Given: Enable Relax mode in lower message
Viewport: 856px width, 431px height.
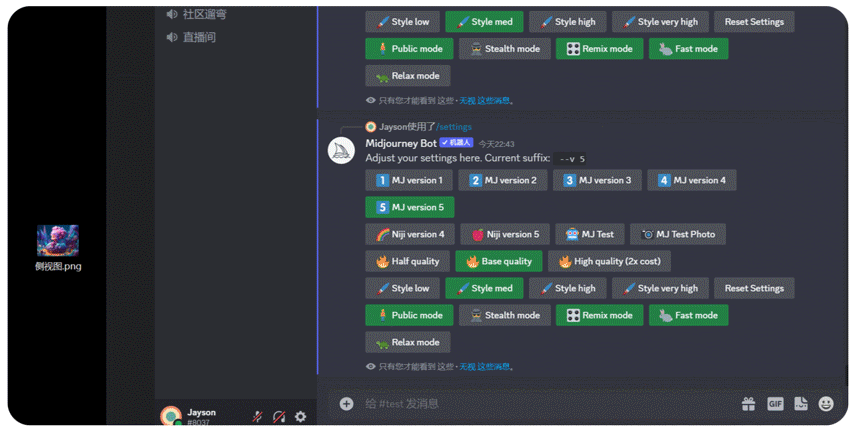Looking at the screenshot, I should coord(408,342).
